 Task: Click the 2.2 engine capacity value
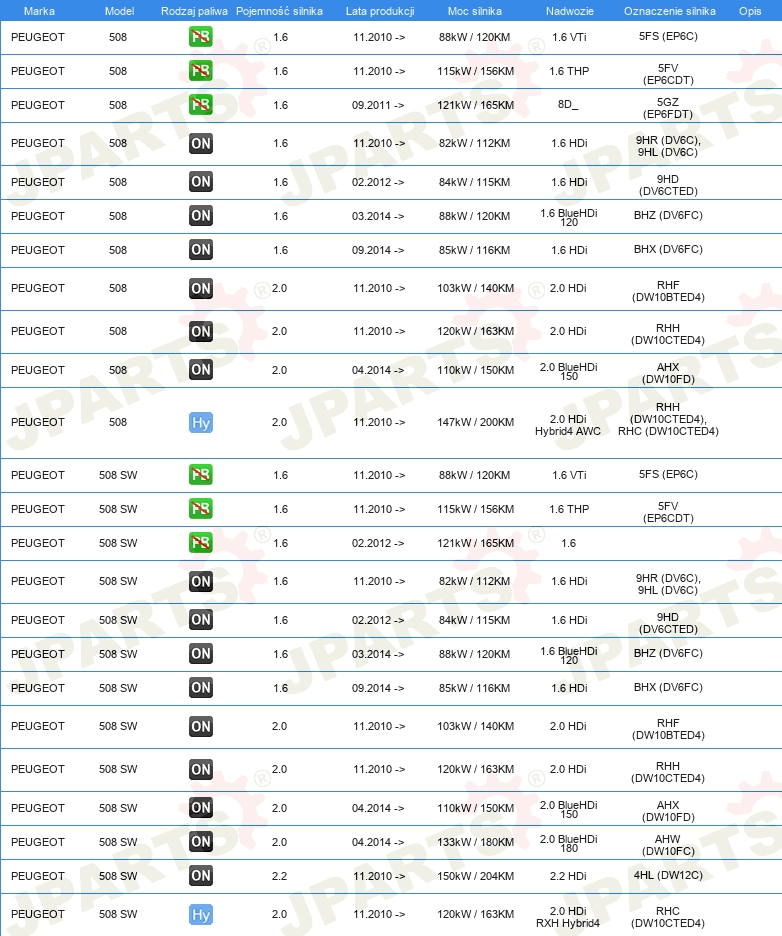(x=279, y=876)
